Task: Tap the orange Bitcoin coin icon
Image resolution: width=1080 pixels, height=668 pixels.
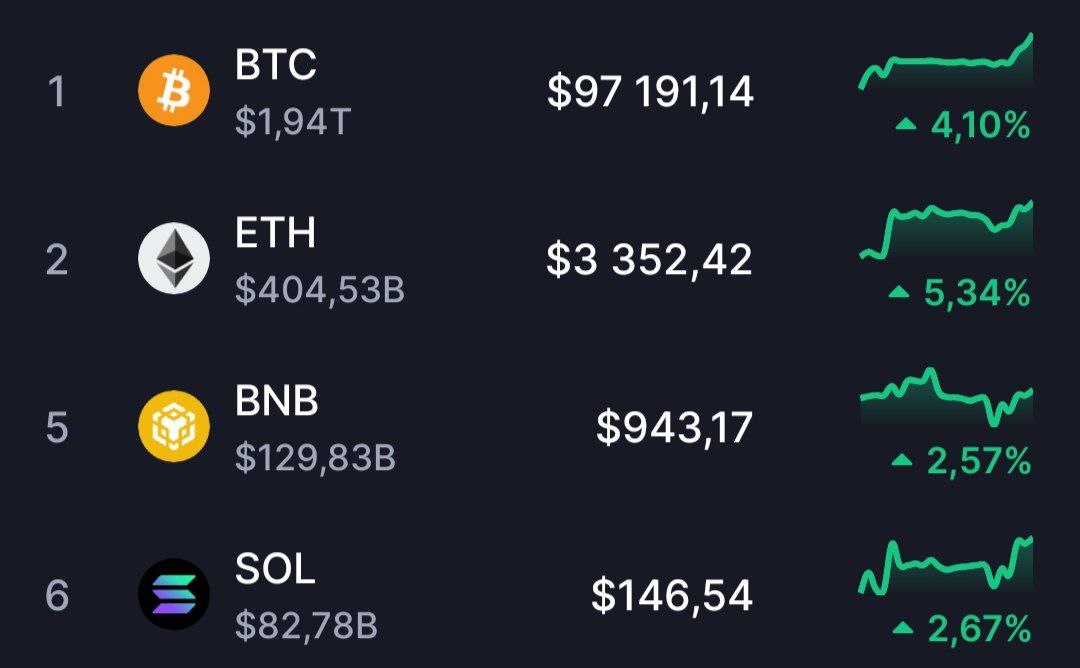Action: click(x=174, y=91)
